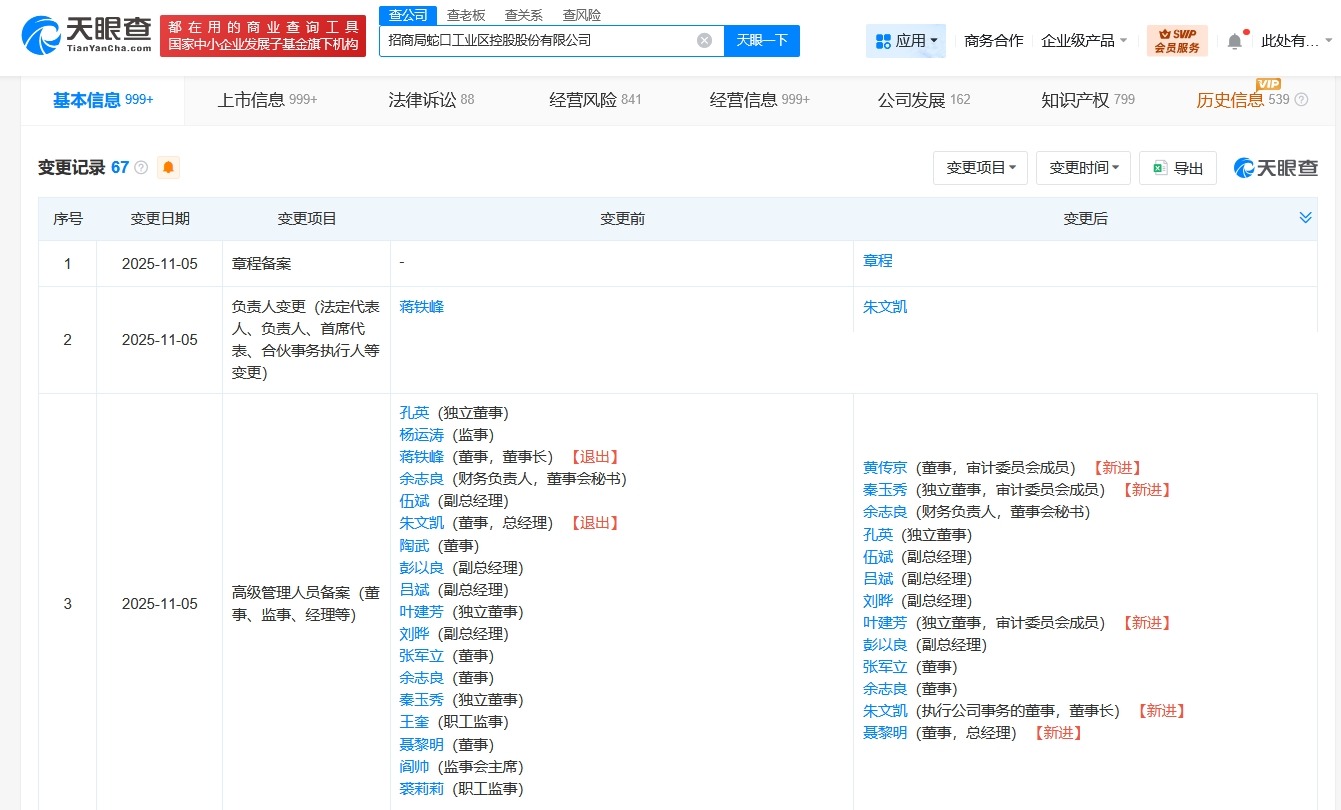
Task: Open the notification bell in the top bar
Action: [x=1233, y=40]
